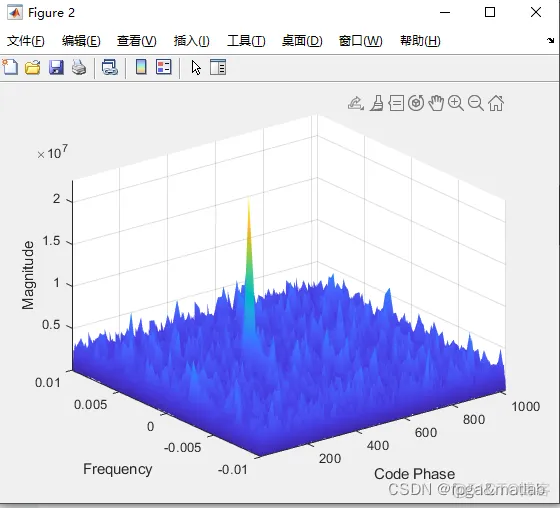Open the 窗口(W) menu
The width and height of the screenshot is (560, 508).
coord(360,41)
